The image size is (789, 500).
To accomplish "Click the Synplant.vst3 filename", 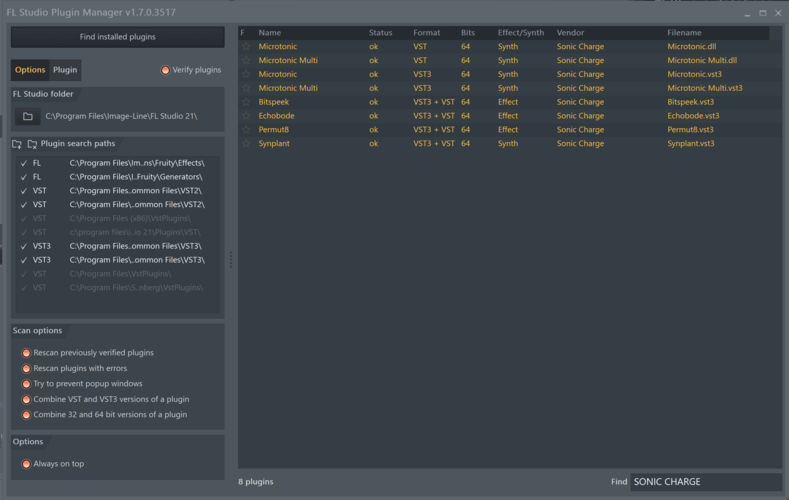I will [x=691, y=143].
